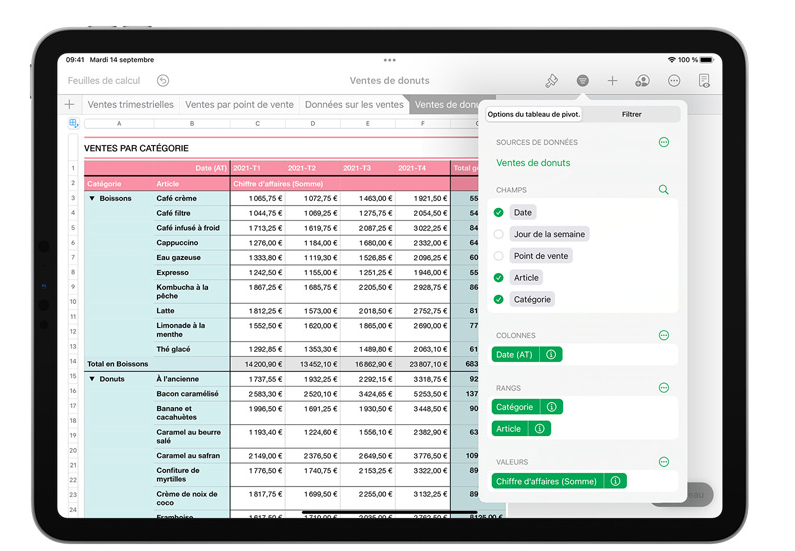
Task: Enable the Jour de la semaine field
Action: point(499,234)
